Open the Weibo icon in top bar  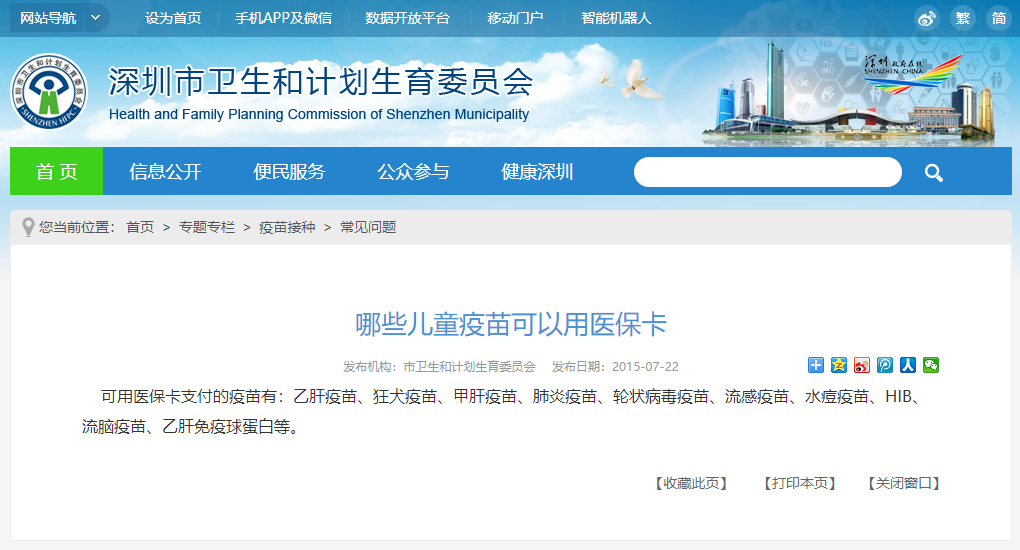(x=927, y=18)
